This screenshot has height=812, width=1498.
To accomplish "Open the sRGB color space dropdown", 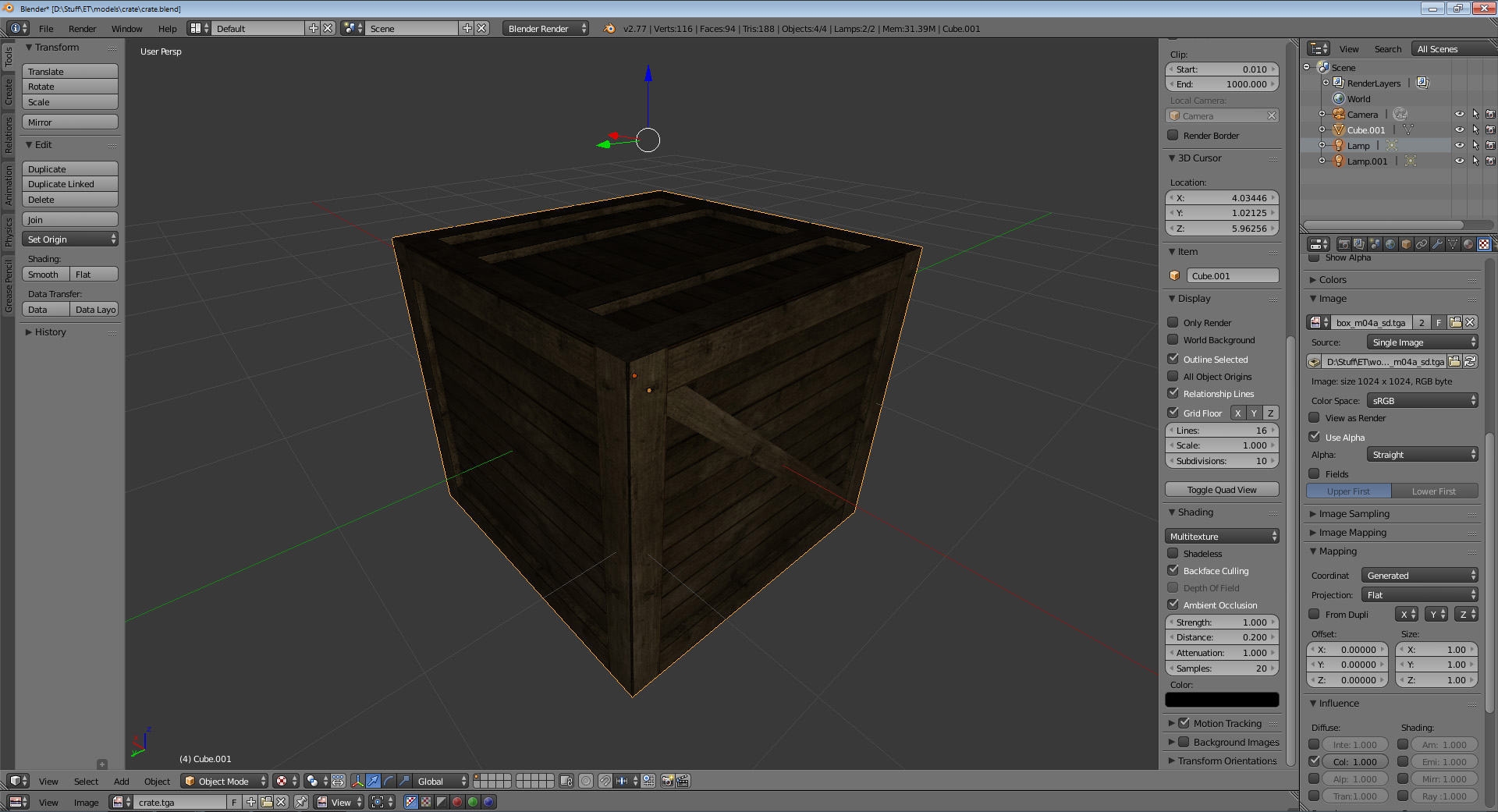I will pyautogui.click(x=1422, y=400).
